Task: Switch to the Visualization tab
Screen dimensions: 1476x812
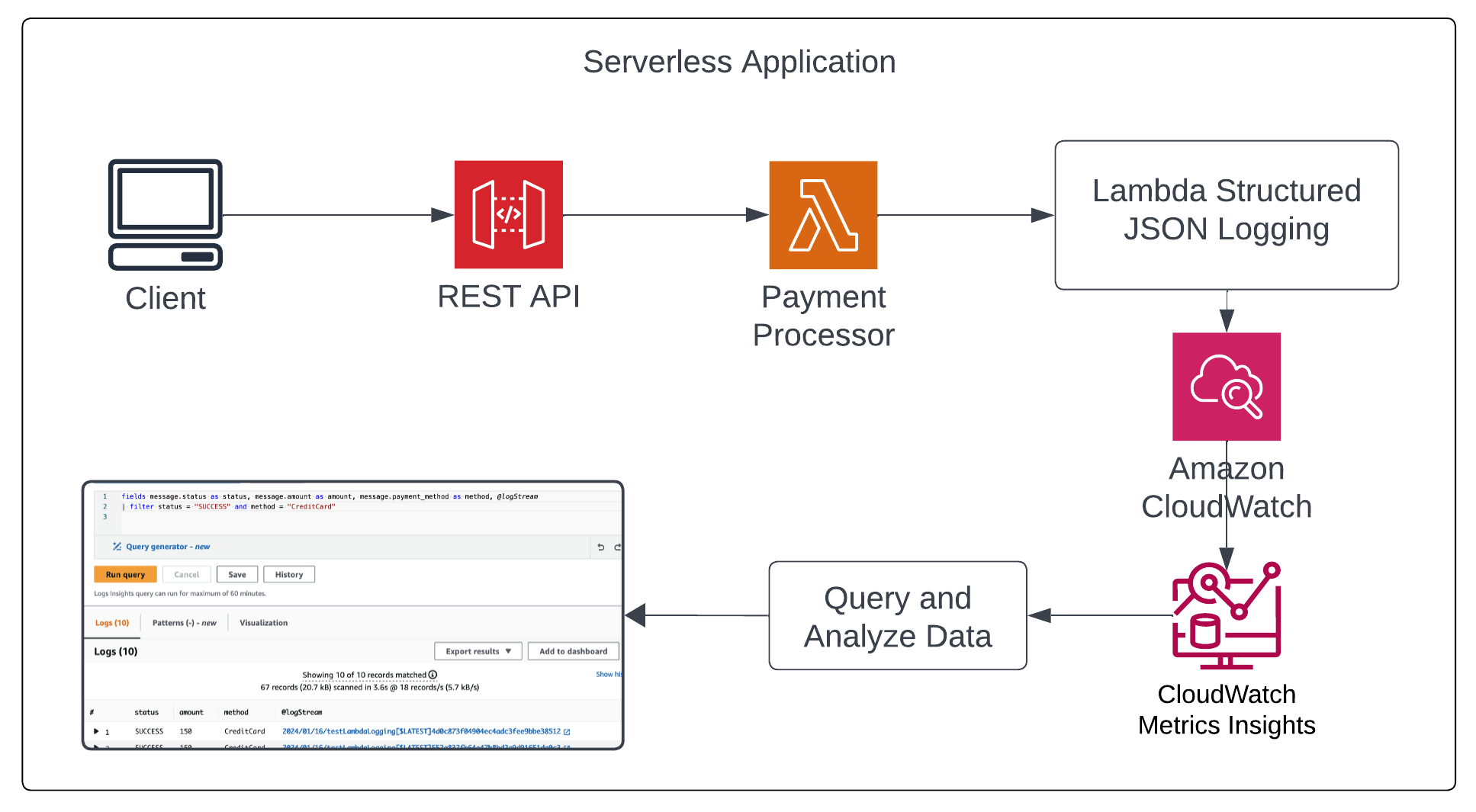Action: coord(264,623)
